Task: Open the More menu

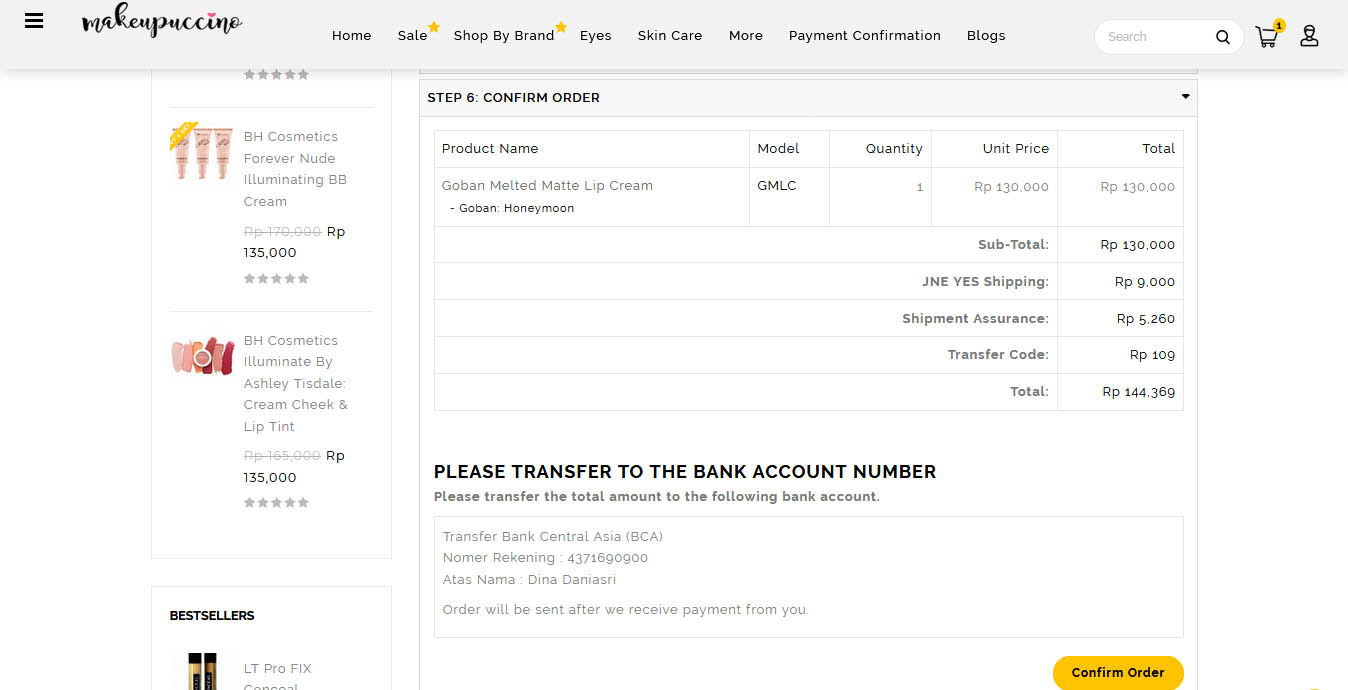Action: tap(746, 36)
